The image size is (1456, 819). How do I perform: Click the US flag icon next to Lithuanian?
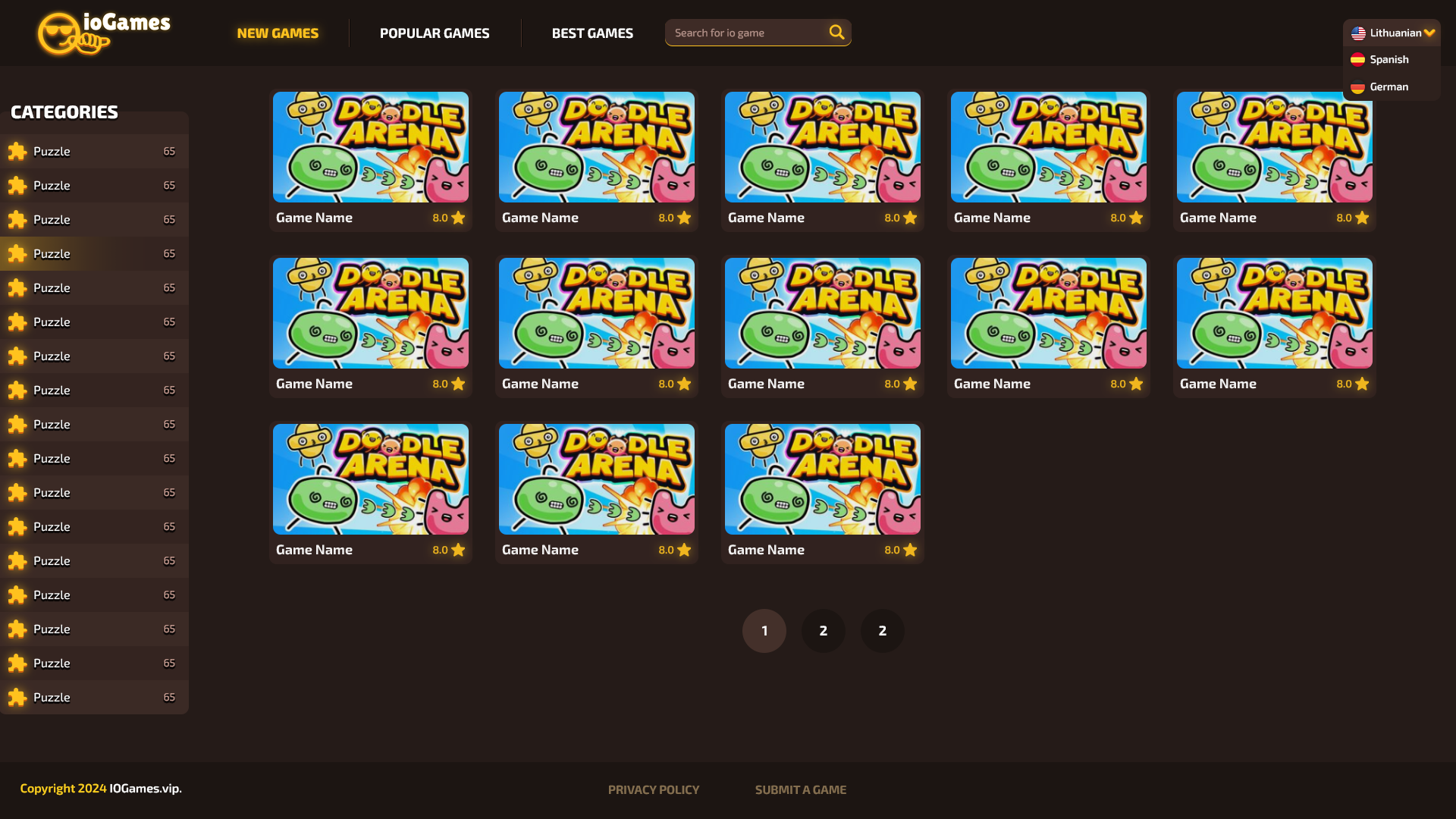pos(1358,33)
